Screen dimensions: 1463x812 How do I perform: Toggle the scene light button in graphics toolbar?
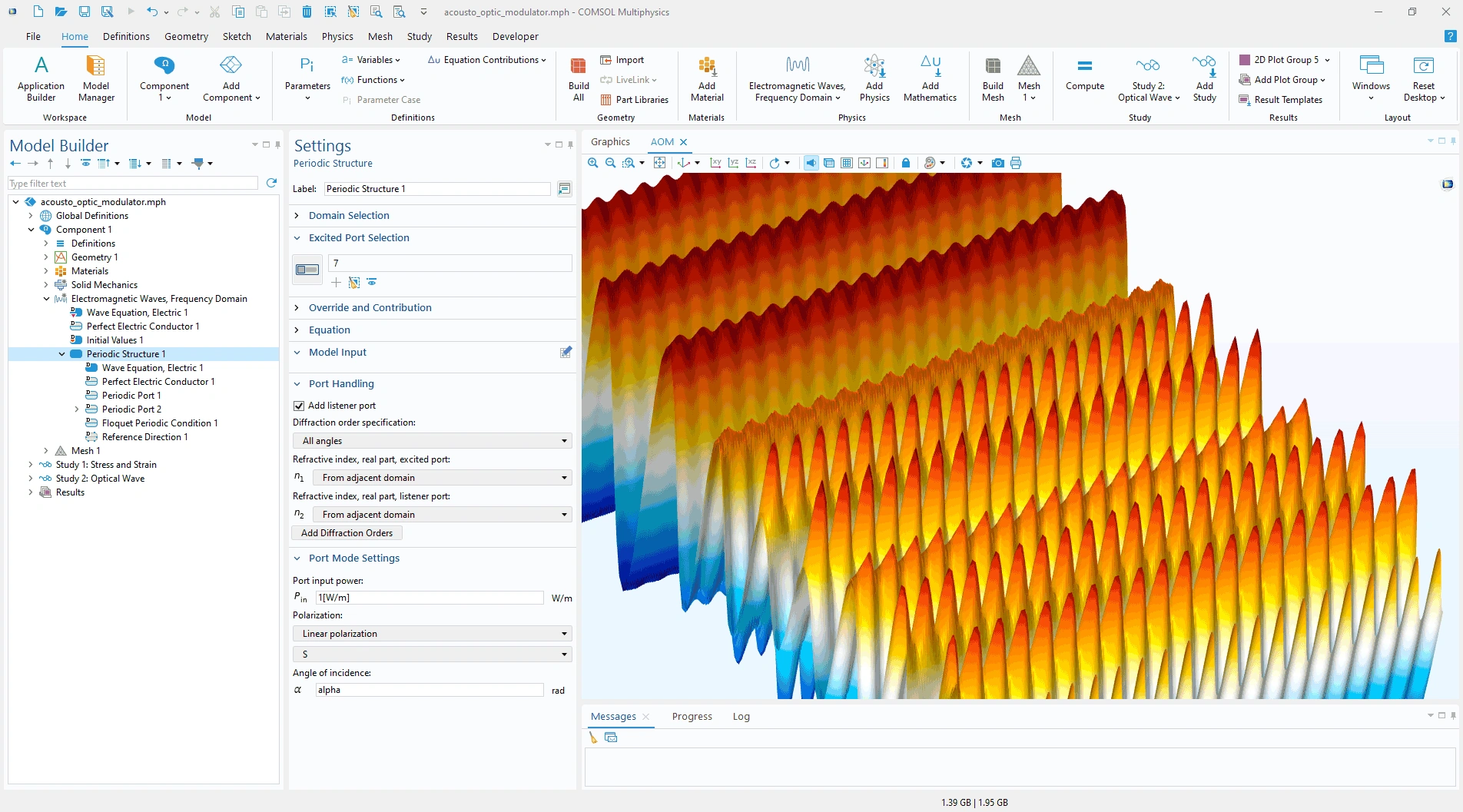coord(811,163)
